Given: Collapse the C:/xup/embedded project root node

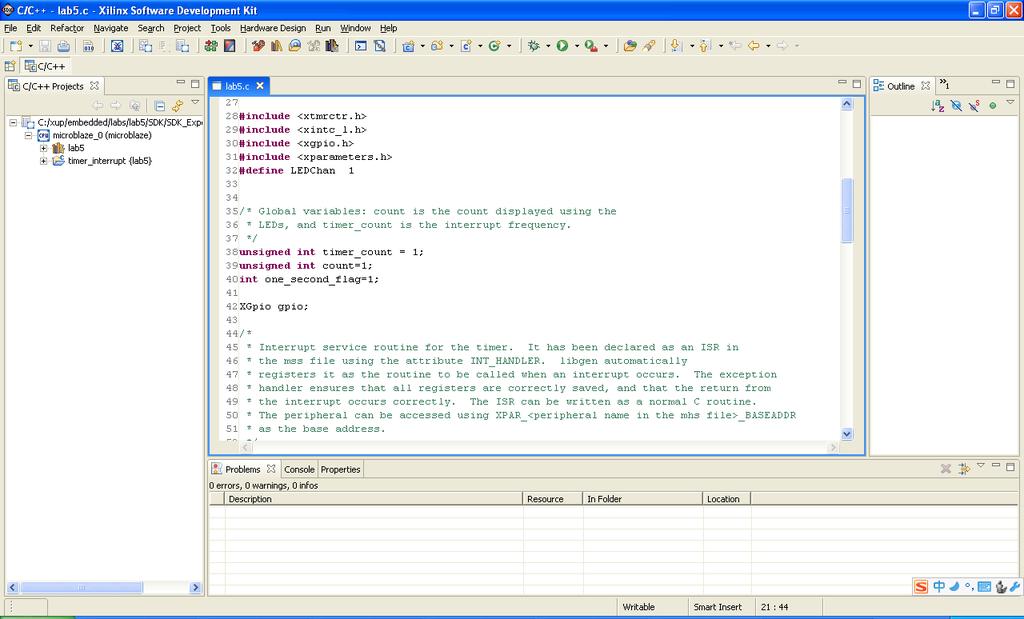Looking at the screenshot, I should pos(13,122).
